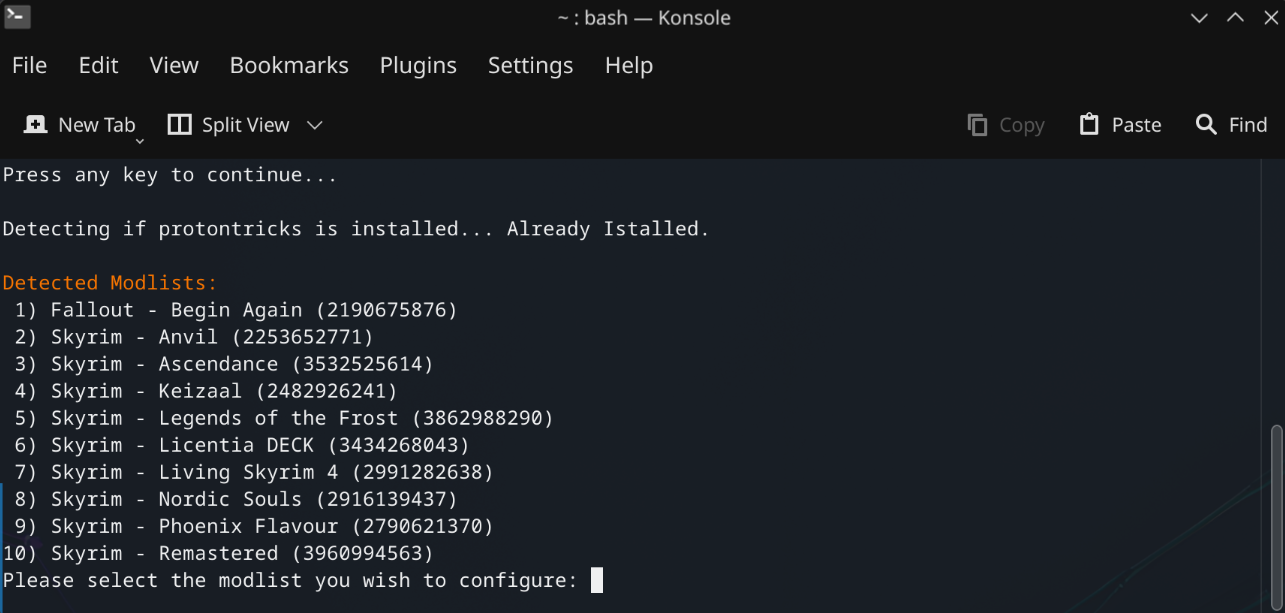The width and height of the screenshot is (1285, 613).
Task: Click the 'Detected Modlists:' orange heading
Action: pyautogui.click(x=110, y=283)
